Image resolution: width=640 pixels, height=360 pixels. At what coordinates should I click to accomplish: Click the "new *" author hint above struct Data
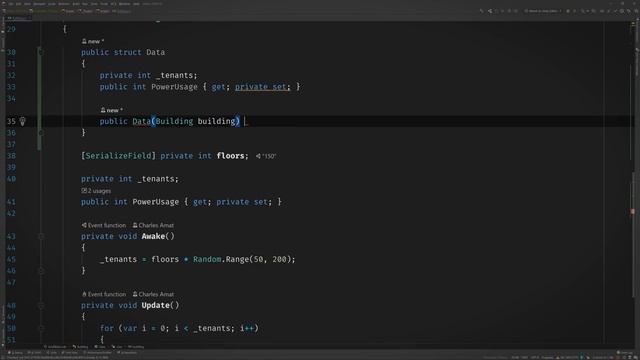[x=93, y=41]
